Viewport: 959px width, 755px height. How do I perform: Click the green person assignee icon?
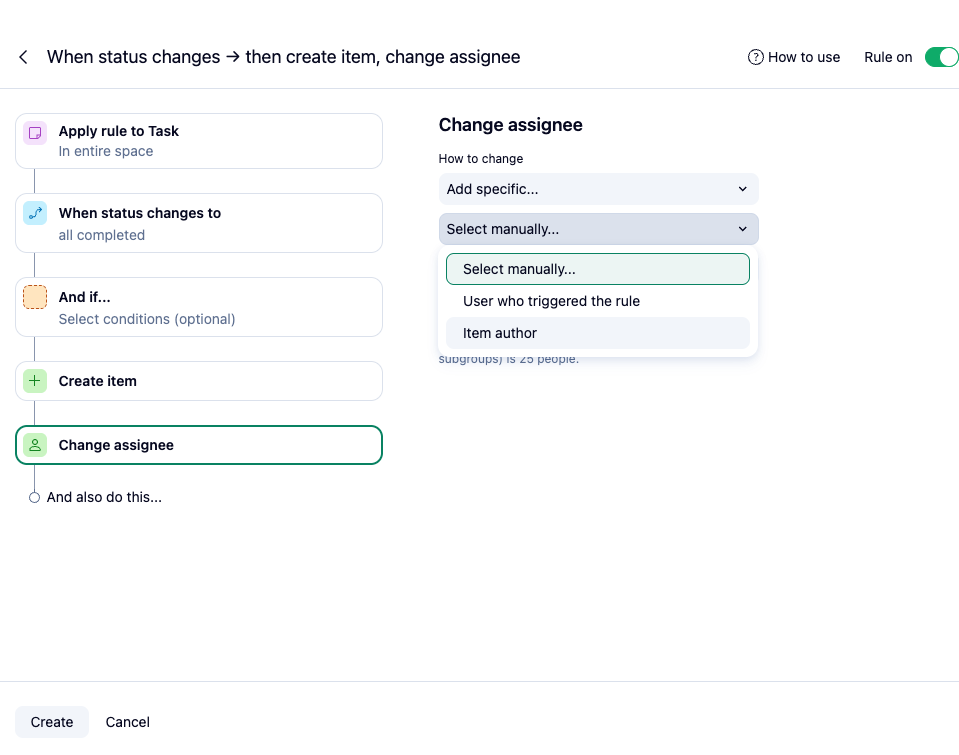35,445
